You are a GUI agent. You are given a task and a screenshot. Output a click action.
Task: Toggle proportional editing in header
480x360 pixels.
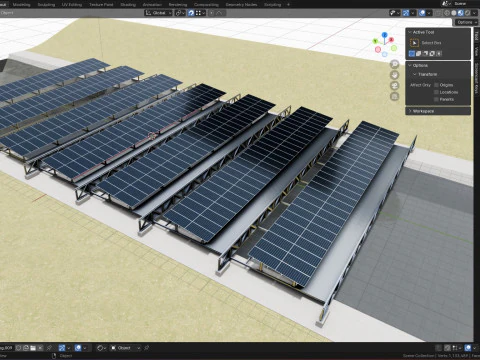[211, 13]
